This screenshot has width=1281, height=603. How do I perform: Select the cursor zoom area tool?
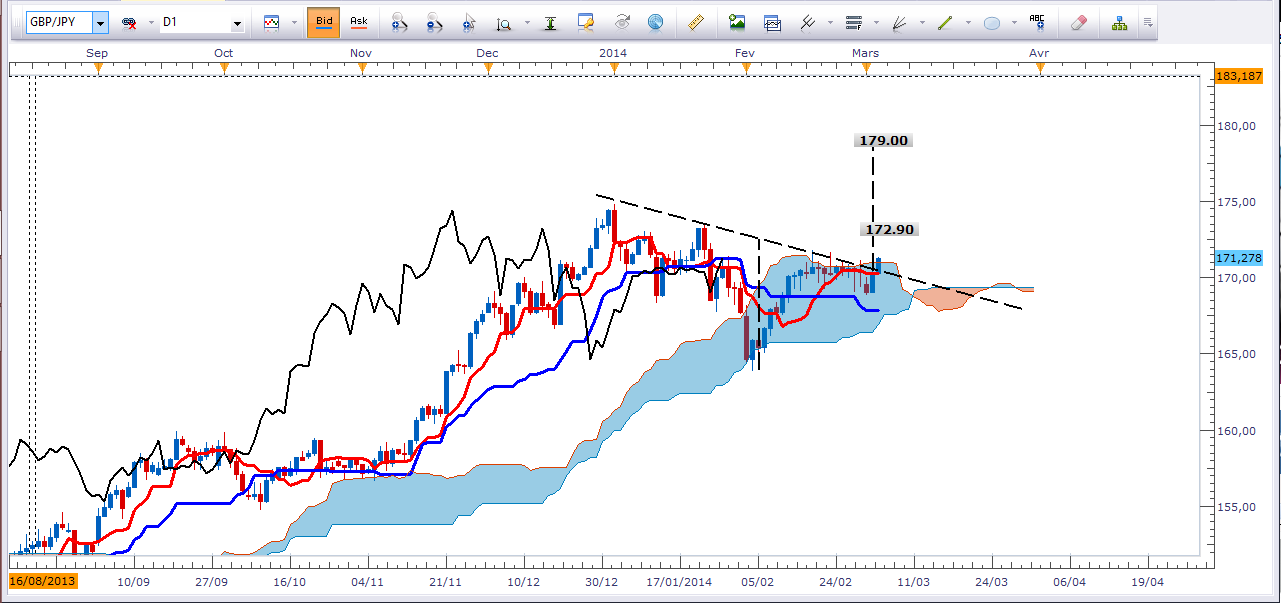pyautogui.click(x=469, y=22)
